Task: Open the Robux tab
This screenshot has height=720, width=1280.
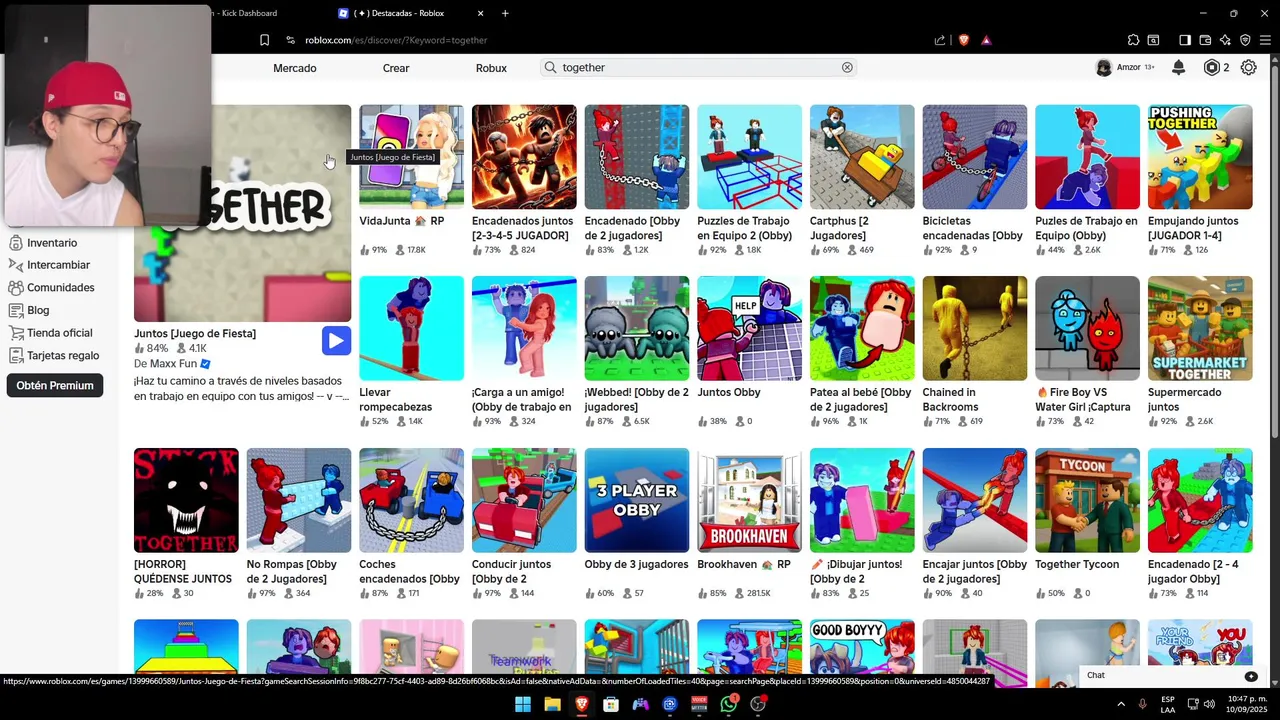Action: (x=491, y=68)
